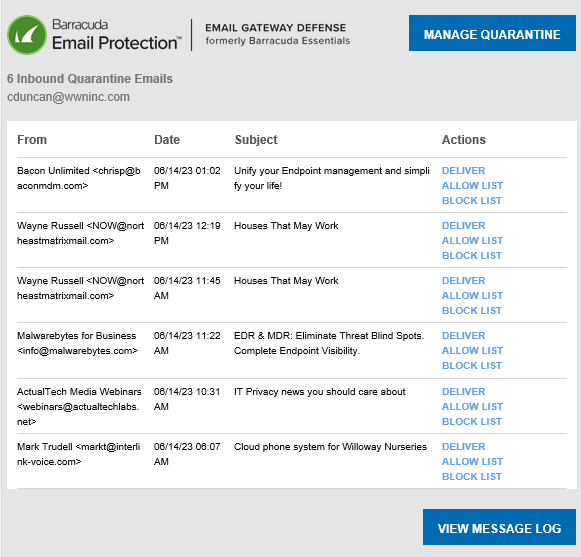Select the cduncan@wwninc.com address text
The height and width of the screenshot is (557, 581).
[68, 97]
